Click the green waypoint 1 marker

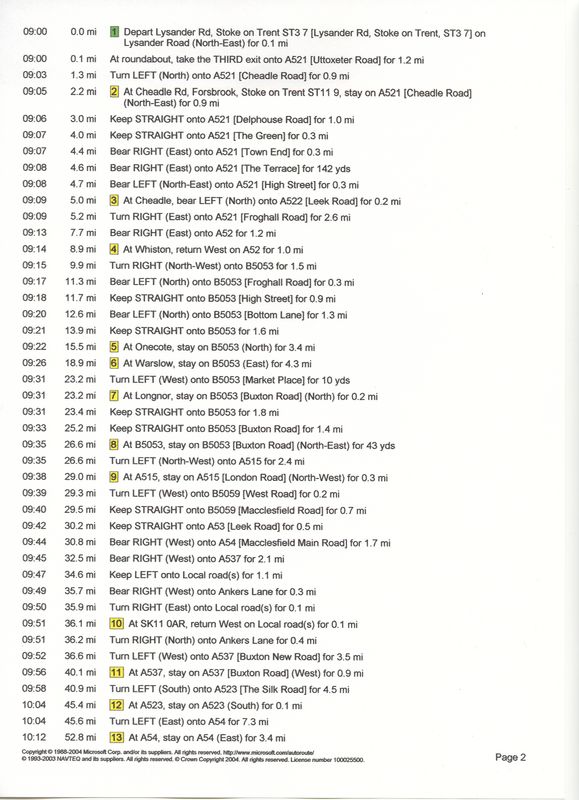[x=114, y=33]
